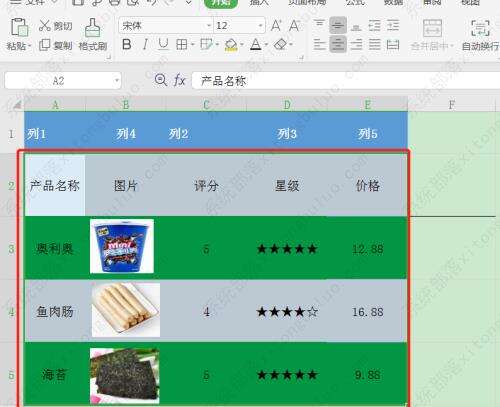The image size is (500, 407).
Task: Align text right
Action: pyautogui.click(x=356, y=44)
